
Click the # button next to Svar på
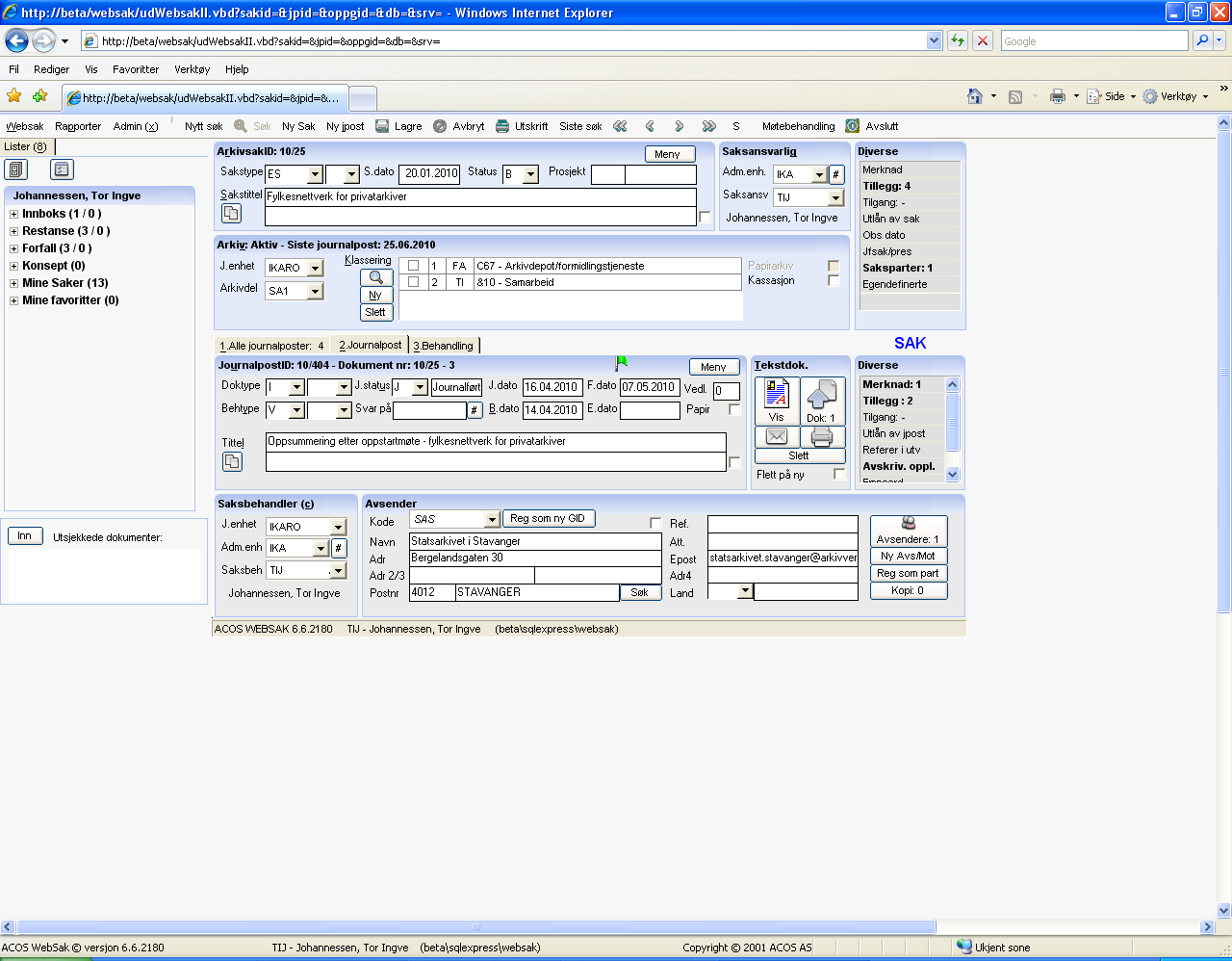point(475,410)
